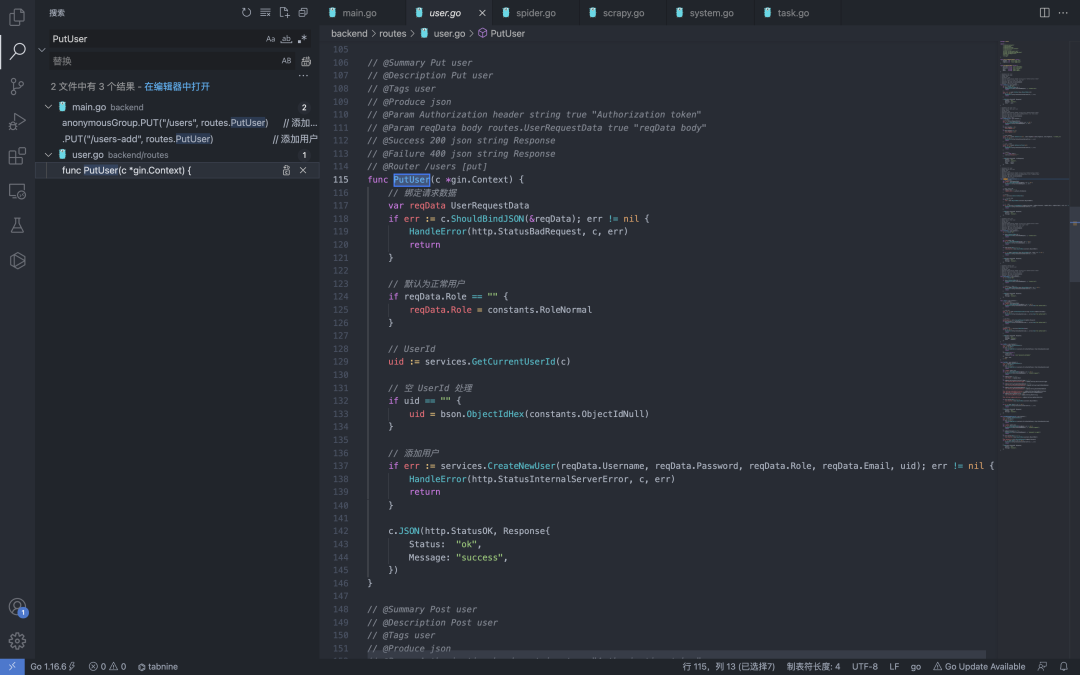Image resolution: width=1080 pixels, height=675 pixels.
Task: Toggle use regular expression option
Action: click(302, 39)
